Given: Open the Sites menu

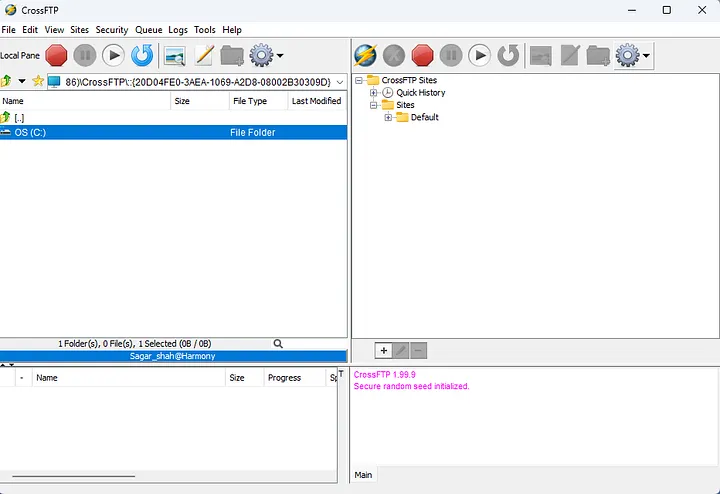Looking at the screenshot, I should coord(79,30).
